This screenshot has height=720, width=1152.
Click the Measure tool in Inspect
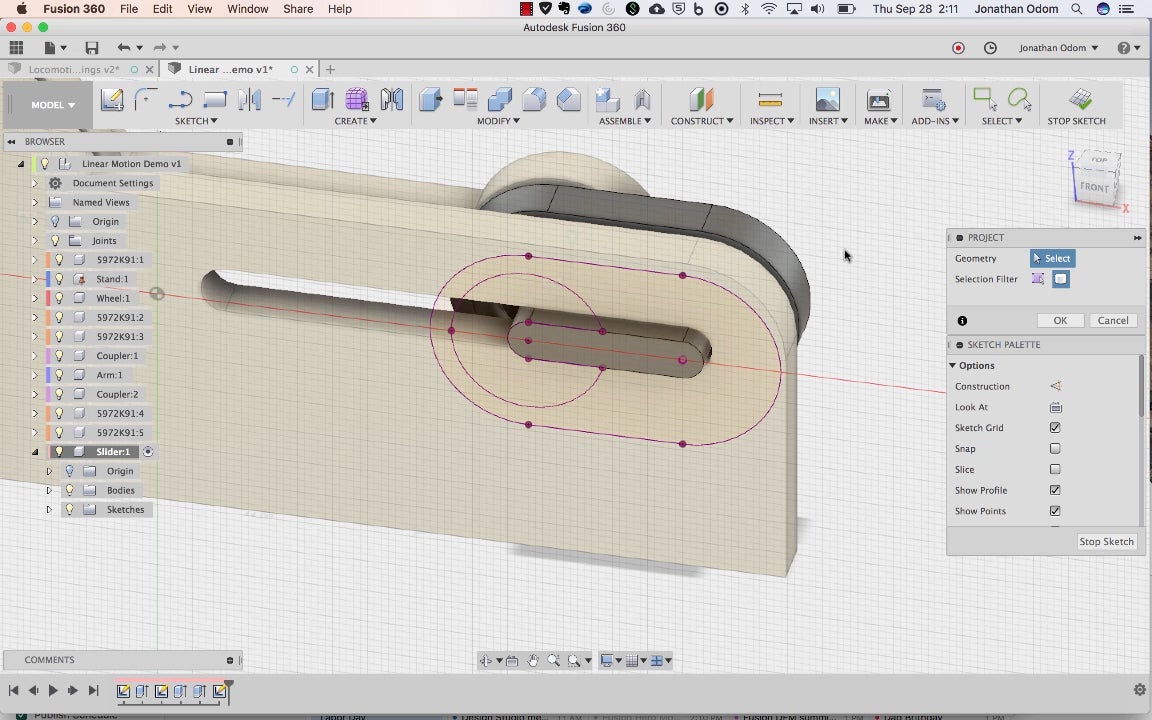770,100
